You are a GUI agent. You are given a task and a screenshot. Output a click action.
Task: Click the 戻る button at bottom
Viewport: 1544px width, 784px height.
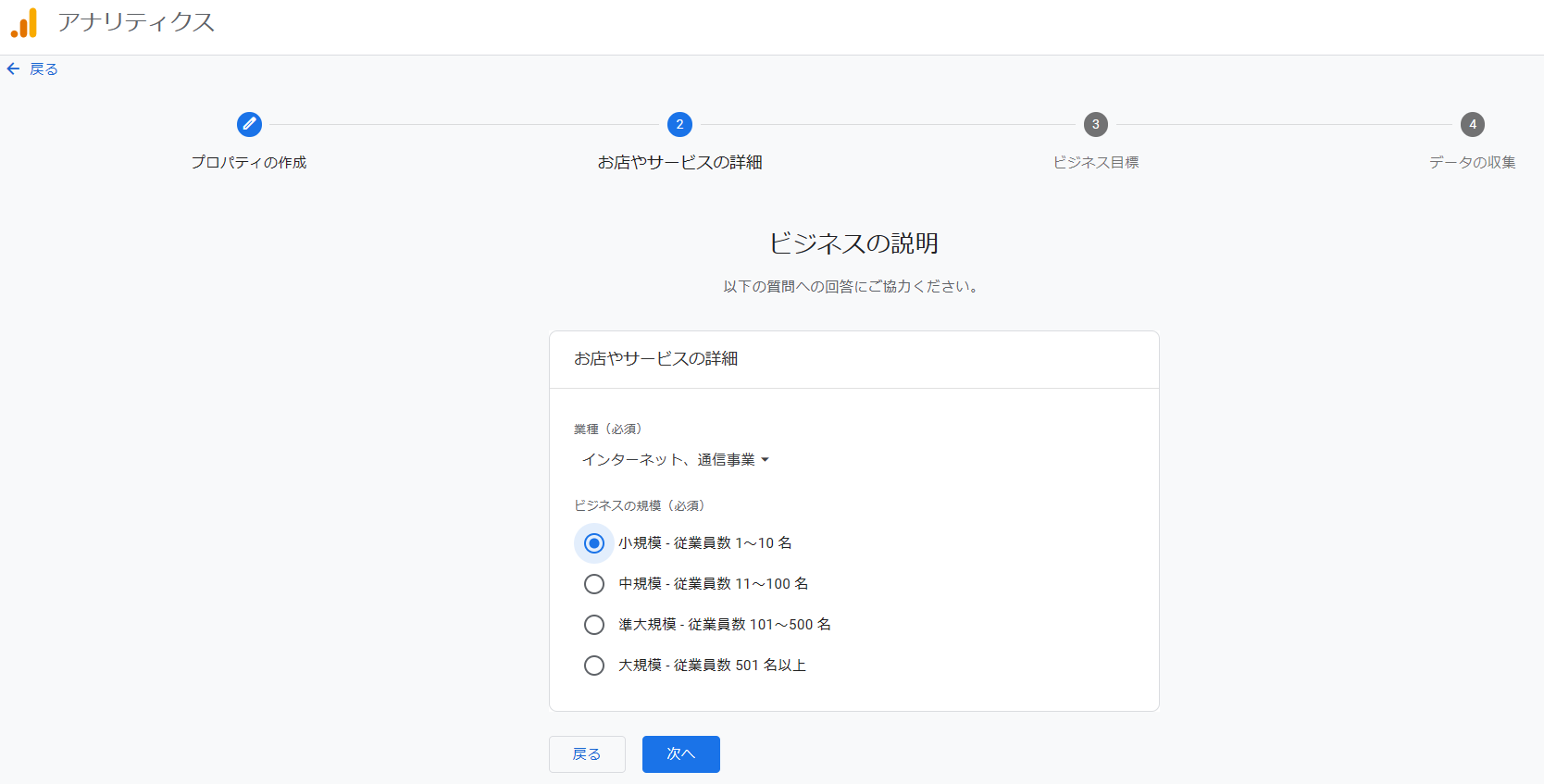(587, 754)
